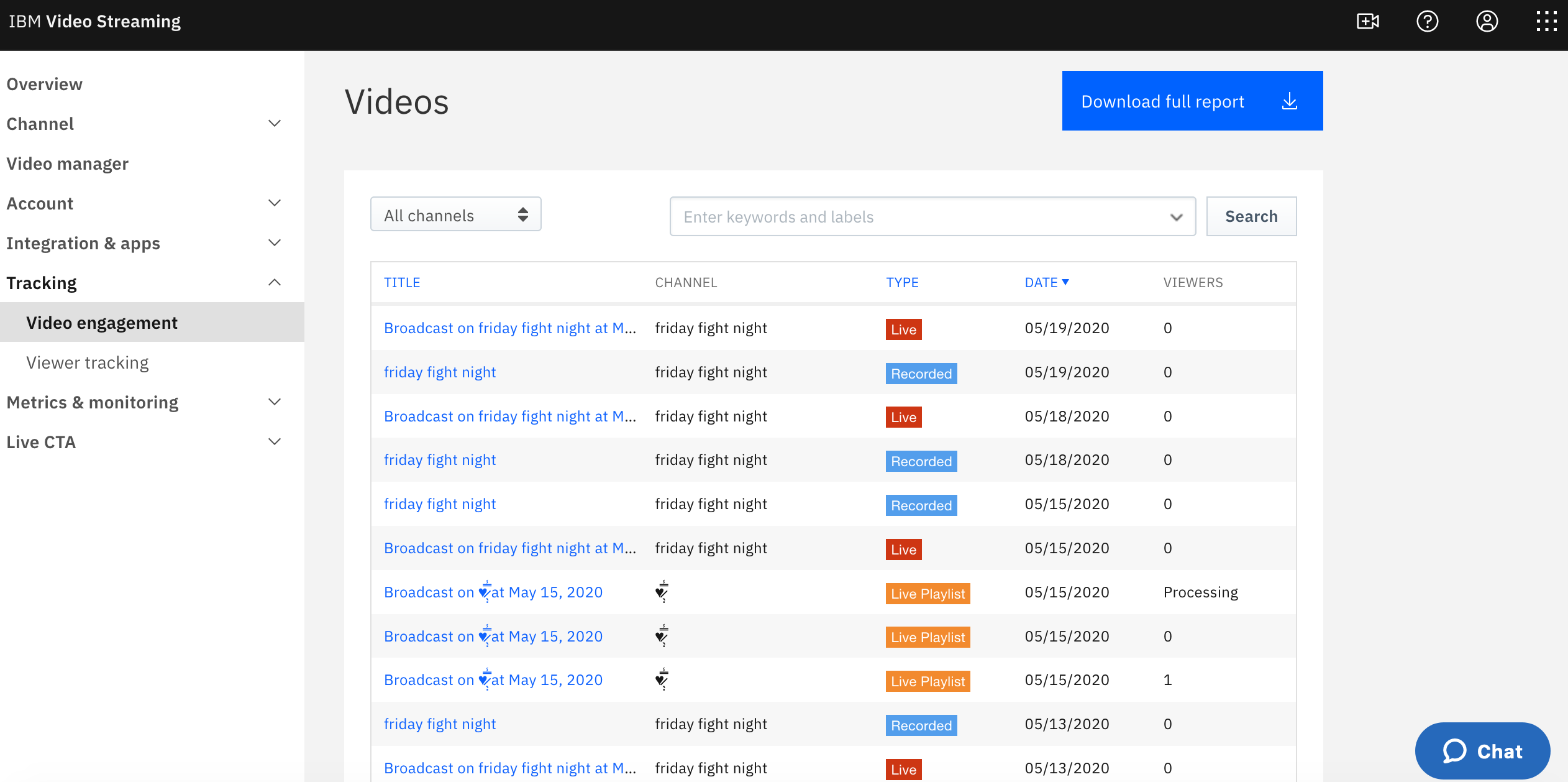Viewport: 1568px width, 782px height.
Task: Click the Download full report button
Action: 1192,100
